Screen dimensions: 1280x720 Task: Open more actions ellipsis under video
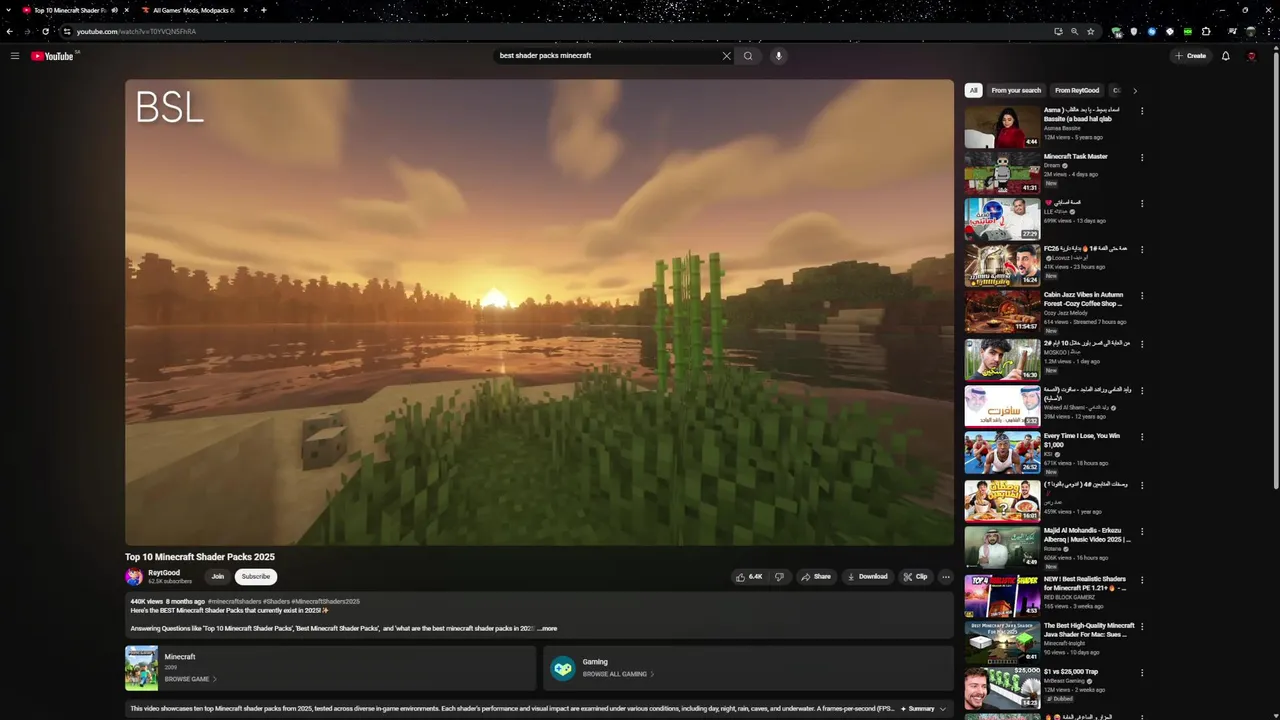945,576
